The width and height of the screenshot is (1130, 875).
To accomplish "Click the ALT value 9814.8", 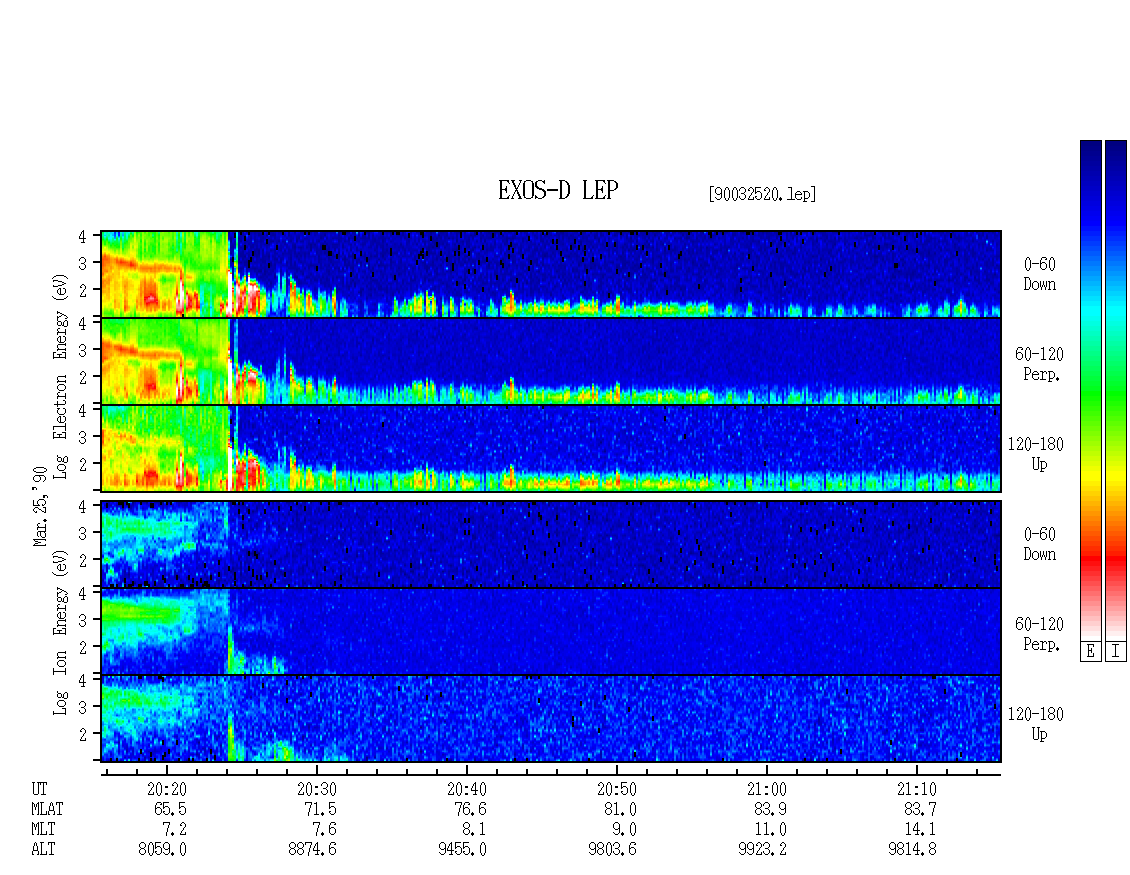I will [x=912, y=850].
